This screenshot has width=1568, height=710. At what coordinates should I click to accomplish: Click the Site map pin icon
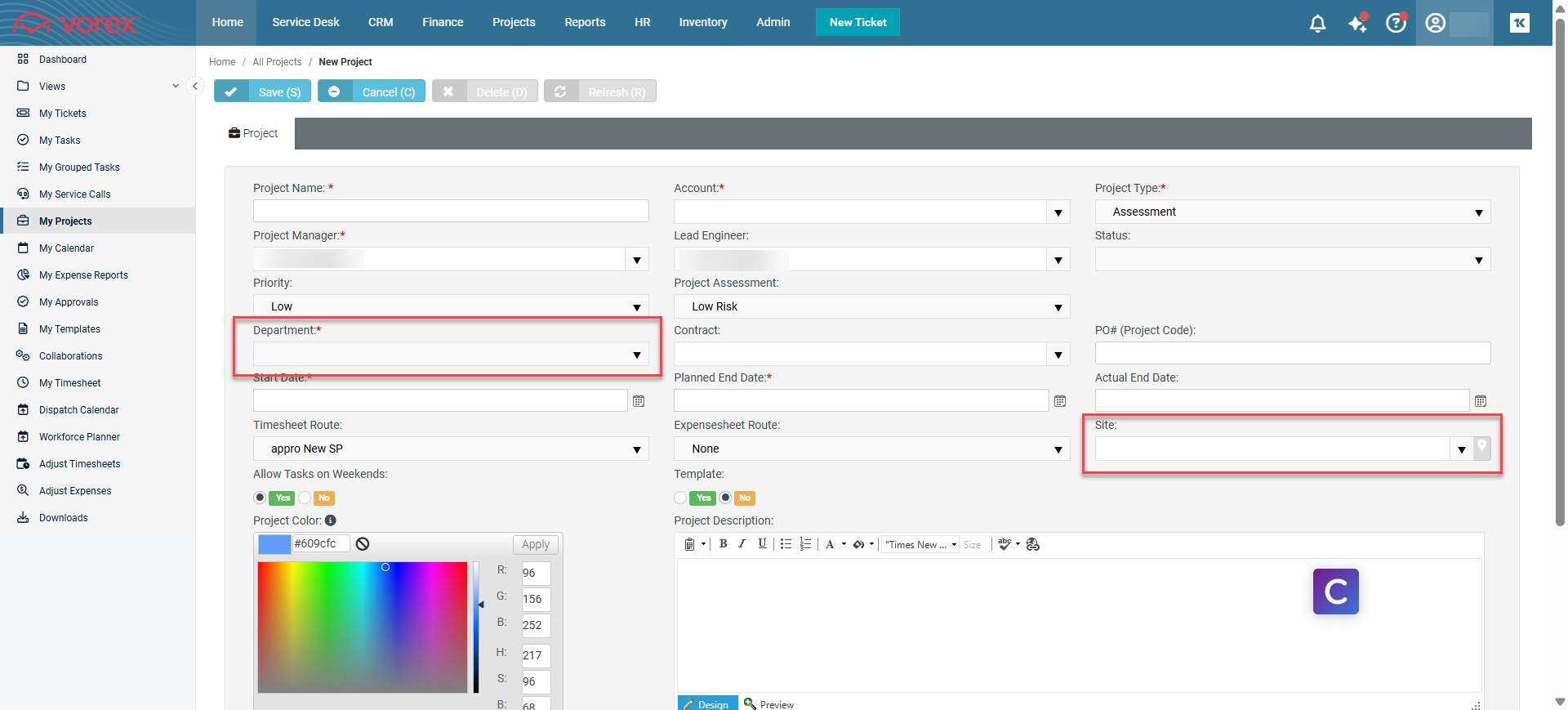(x=1481, y=448)
